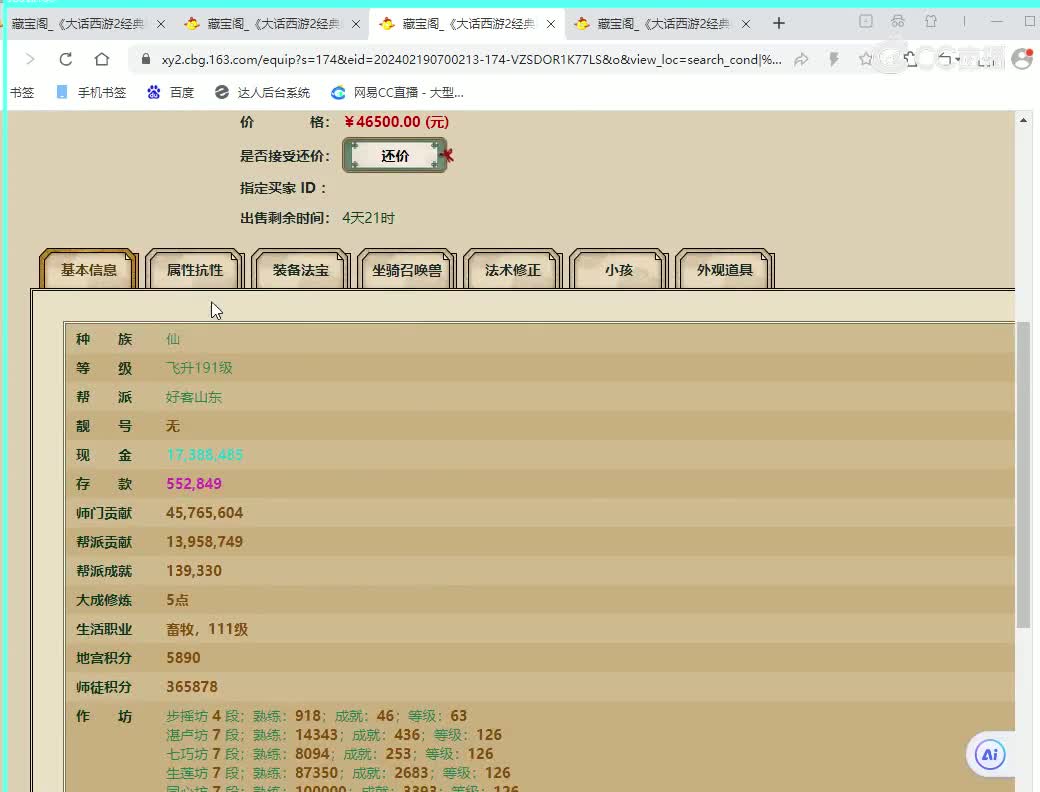The height and width of the screenshot is (792, 1040).
Task: Go to the browser home page icon
Action: coord(101,59)
